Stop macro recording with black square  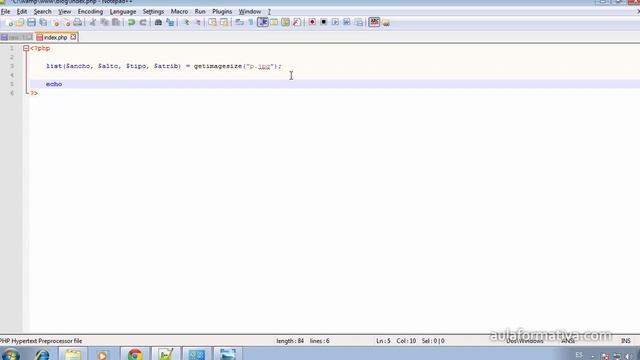coord(324,22)
